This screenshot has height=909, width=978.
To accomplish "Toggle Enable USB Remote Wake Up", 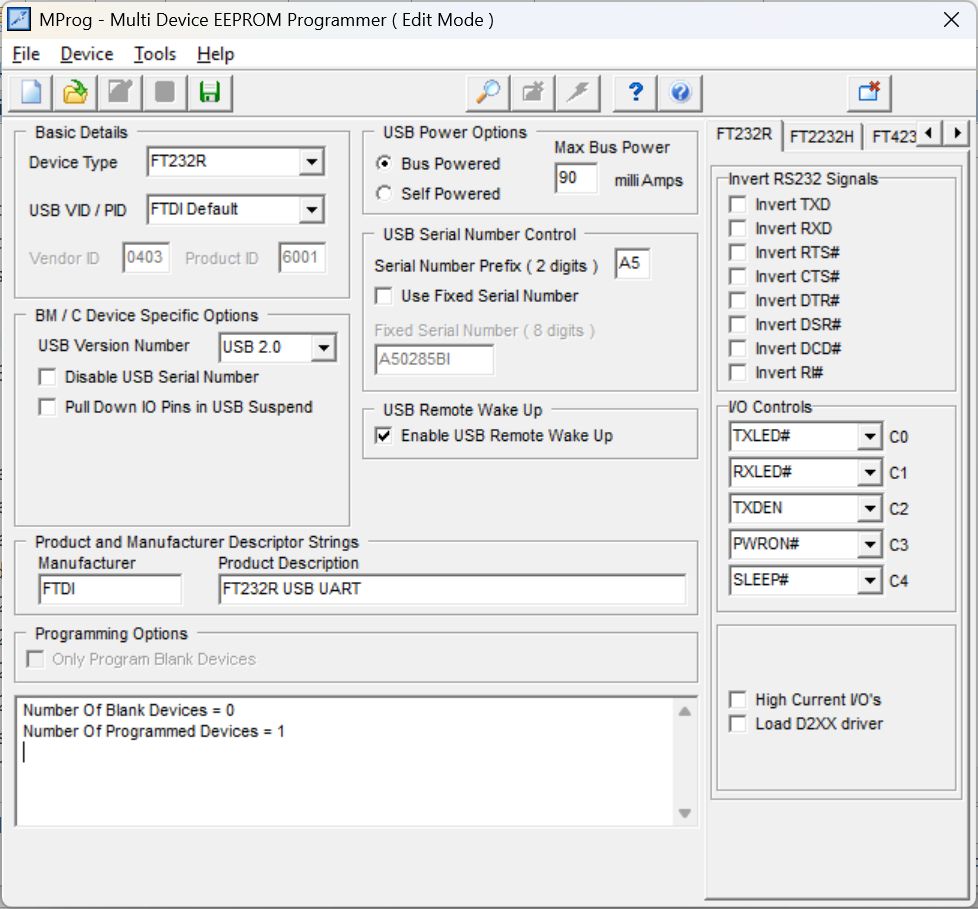I will (x=383, y=436).
